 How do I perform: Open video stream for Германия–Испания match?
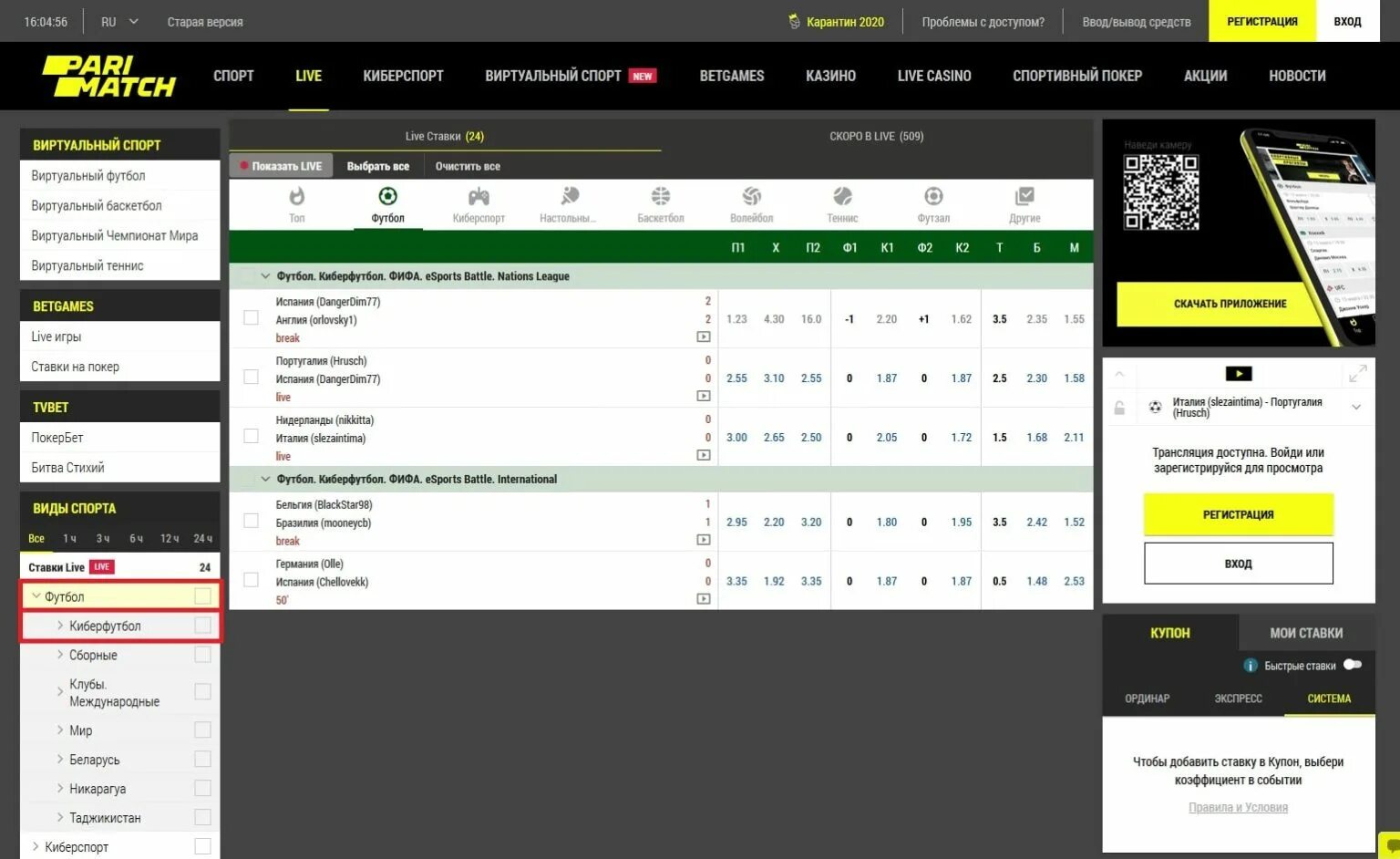pos(704,599)
